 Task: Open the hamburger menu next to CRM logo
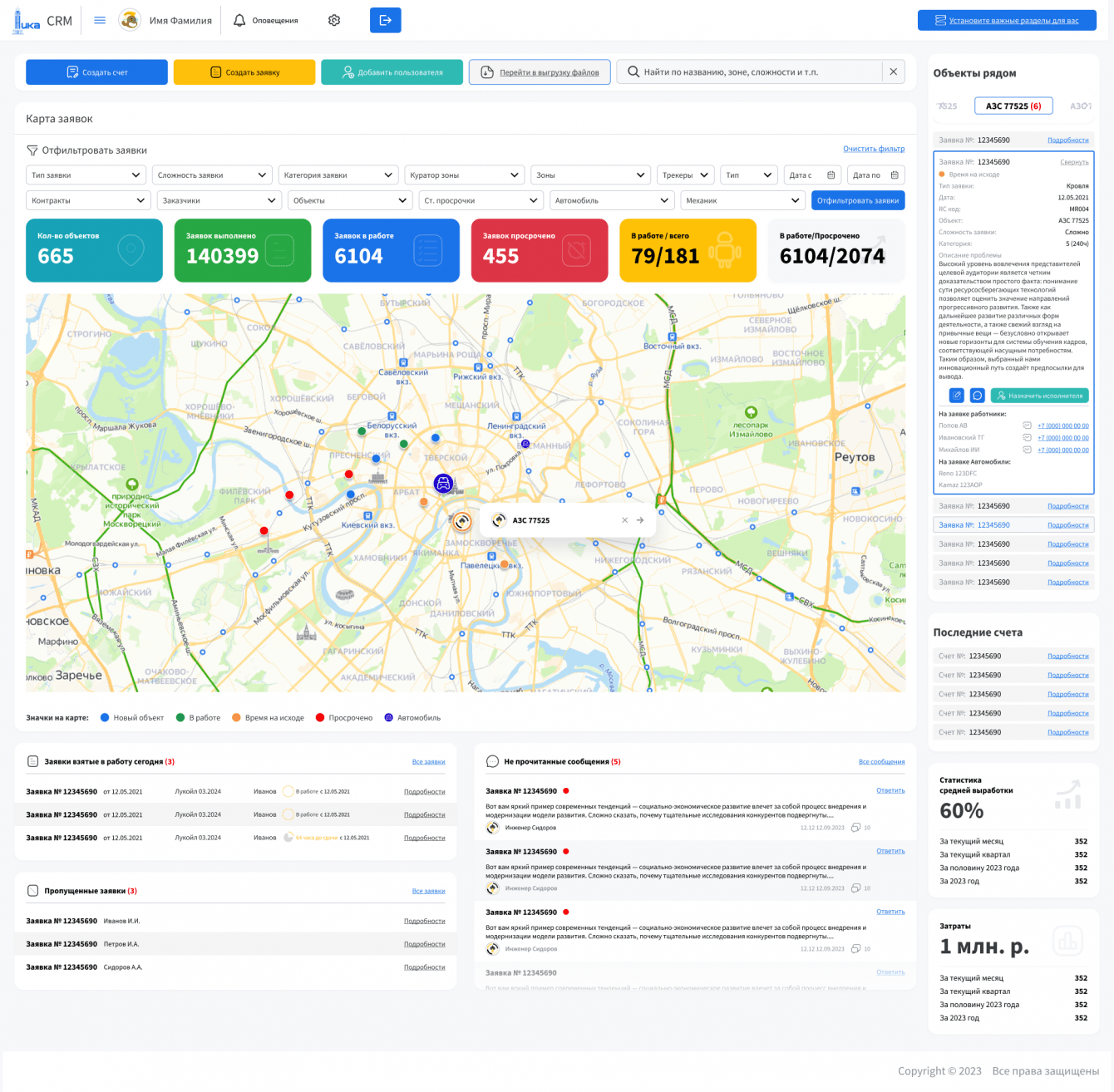[100, 21]
